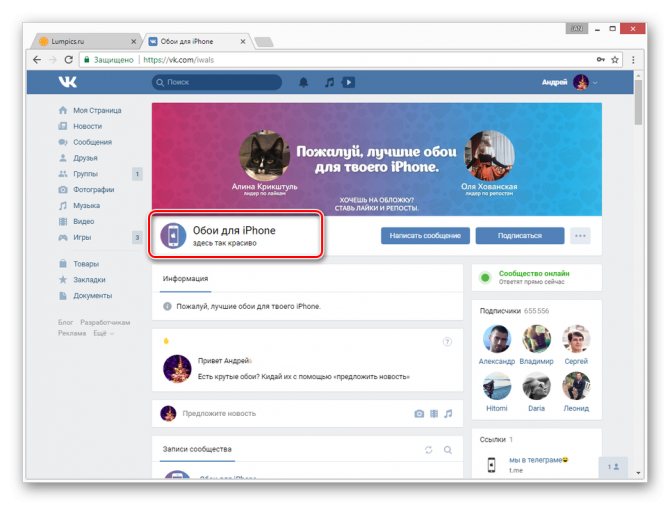Click the help question mark icon
The height and width of the screenshot is (505, 670).
(x=447, y=341)
